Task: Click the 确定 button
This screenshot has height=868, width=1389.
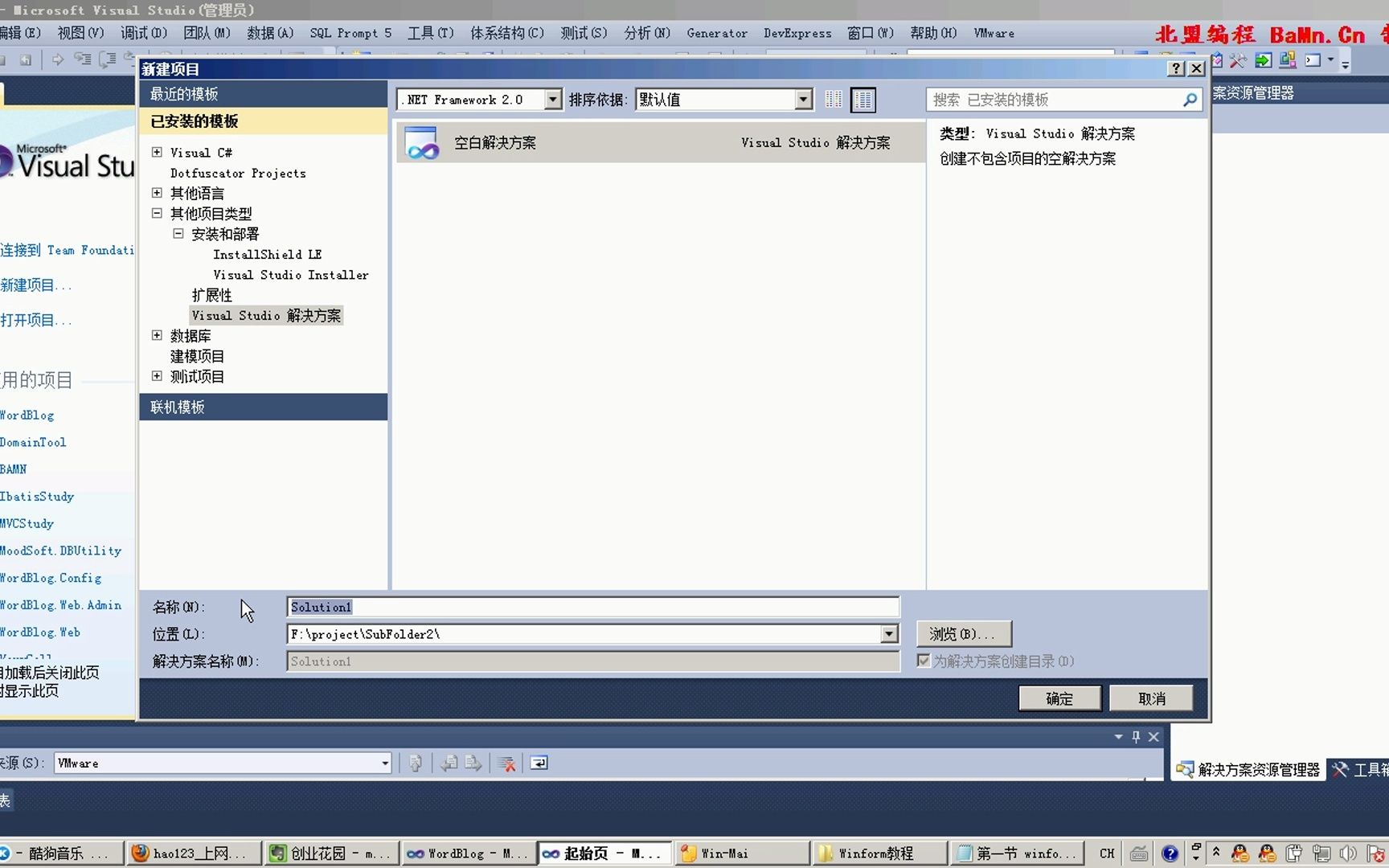Action: [x=1059, y=698]
